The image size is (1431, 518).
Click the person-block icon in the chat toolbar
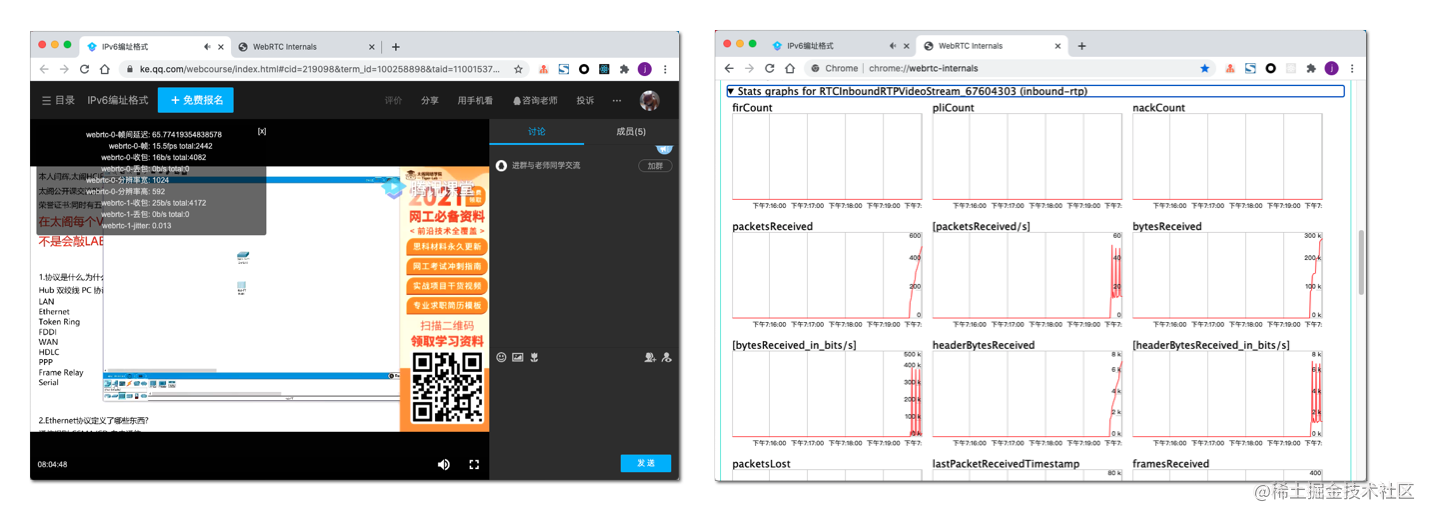click(x=667, y=357)
